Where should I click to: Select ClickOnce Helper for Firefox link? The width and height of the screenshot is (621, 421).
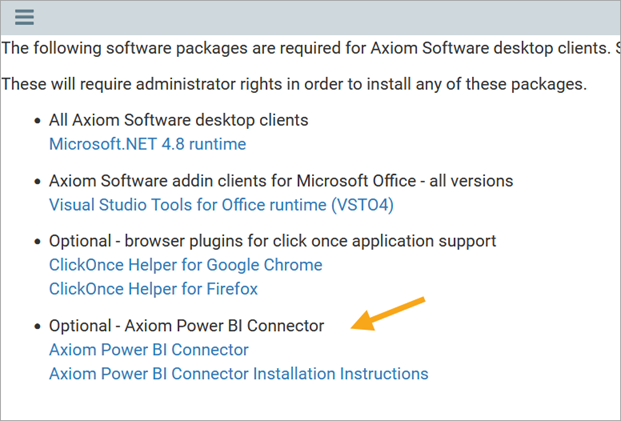coord(153,289)
